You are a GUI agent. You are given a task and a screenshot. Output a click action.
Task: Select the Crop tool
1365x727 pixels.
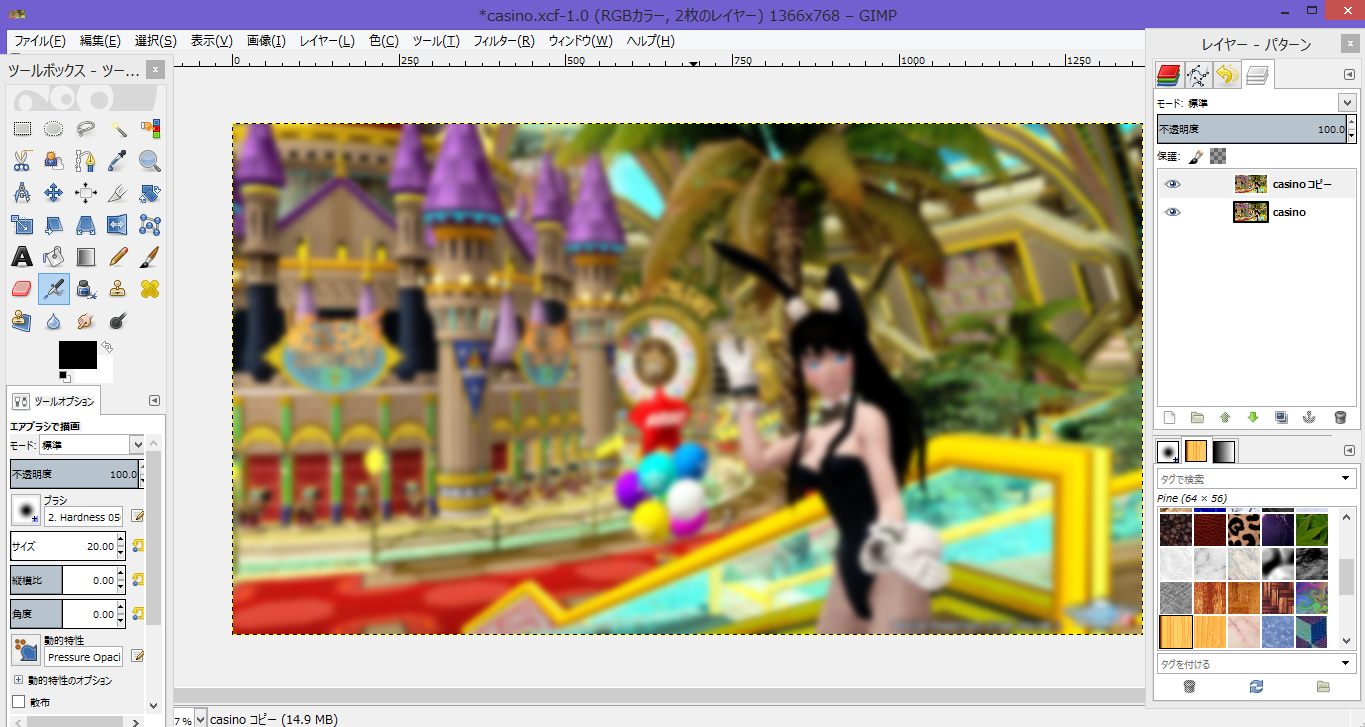click(x=118, y=192)
